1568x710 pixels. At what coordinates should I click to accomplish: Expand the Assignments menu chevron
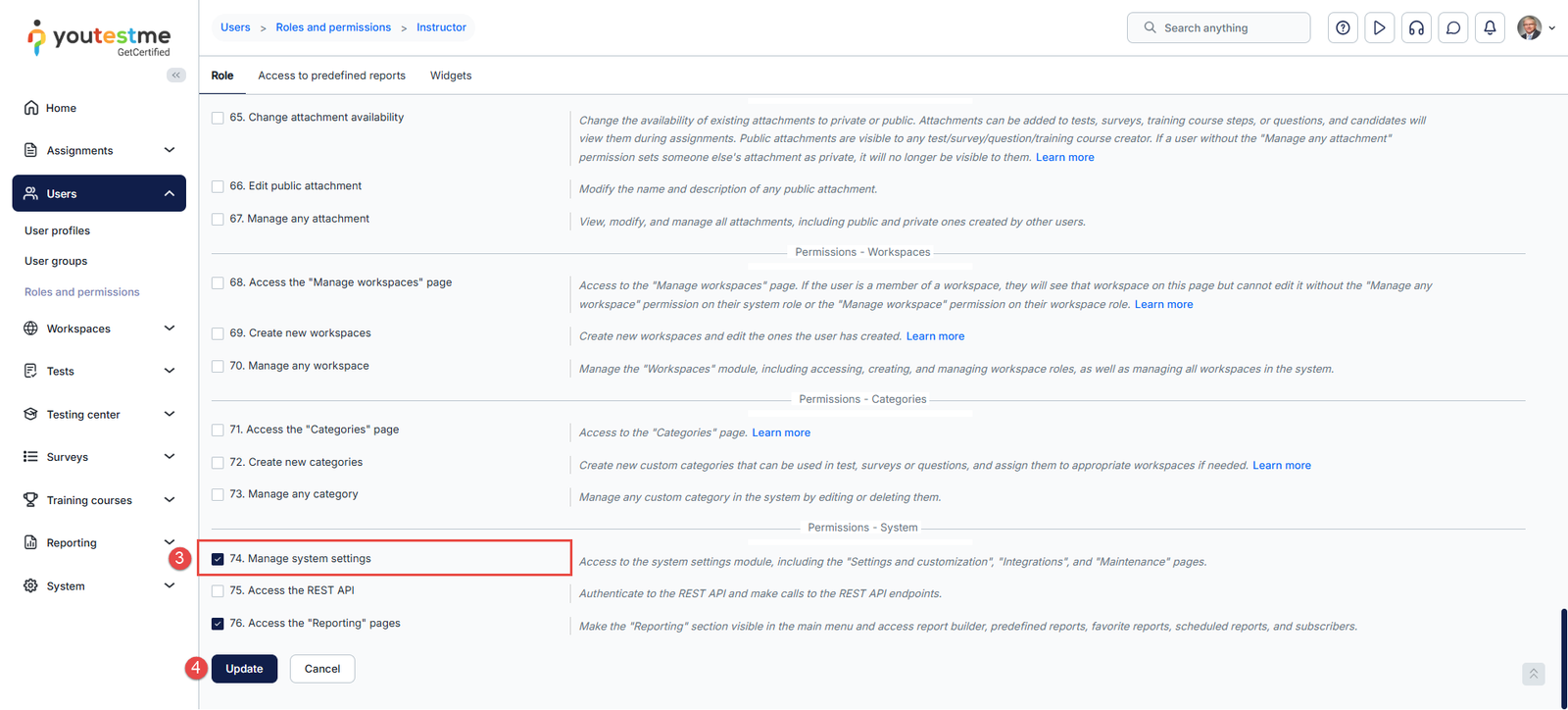169,150
